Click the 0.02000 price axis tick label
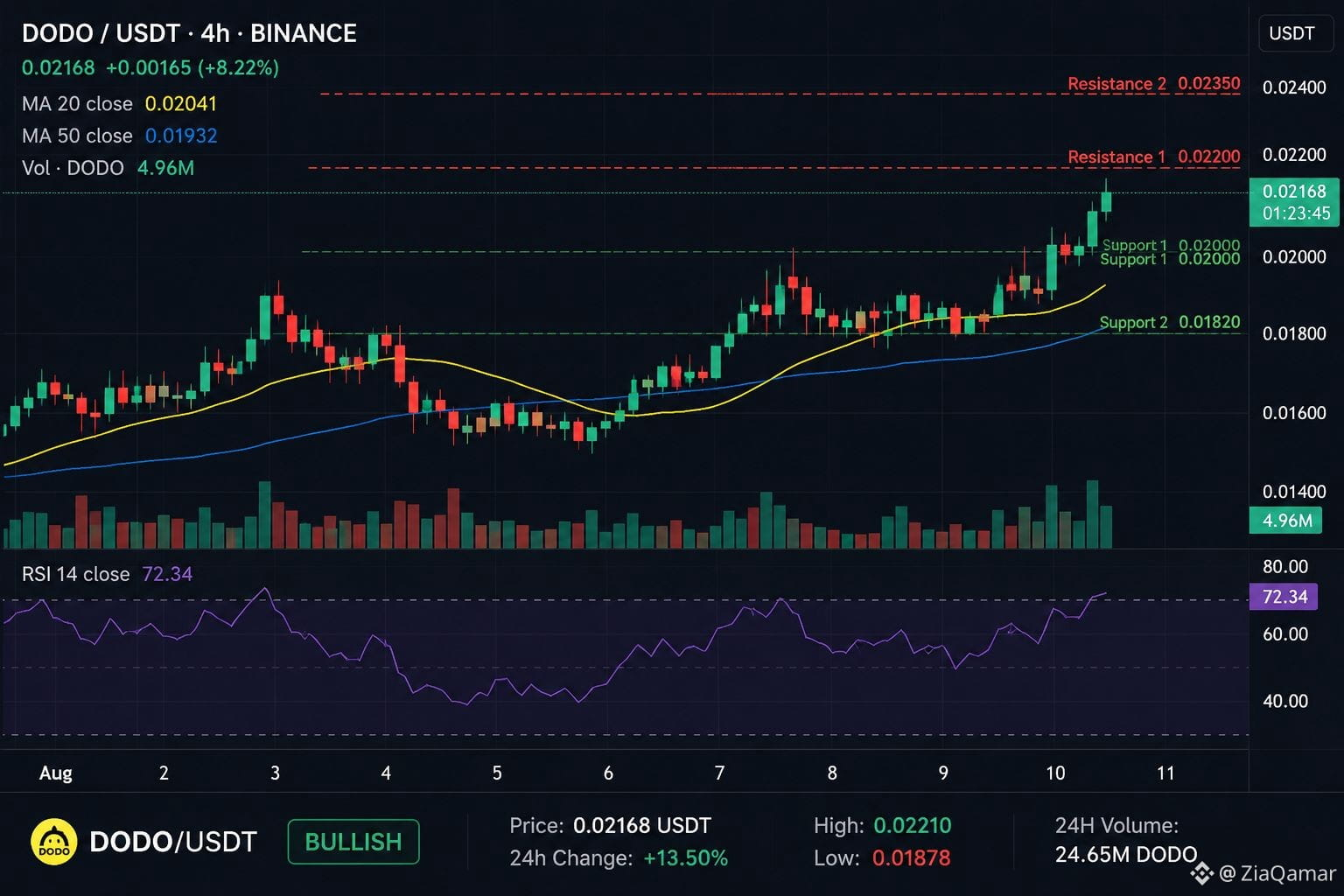Image resolution: width=1344 pixels, height=896 pixels. click(1294, 257)
